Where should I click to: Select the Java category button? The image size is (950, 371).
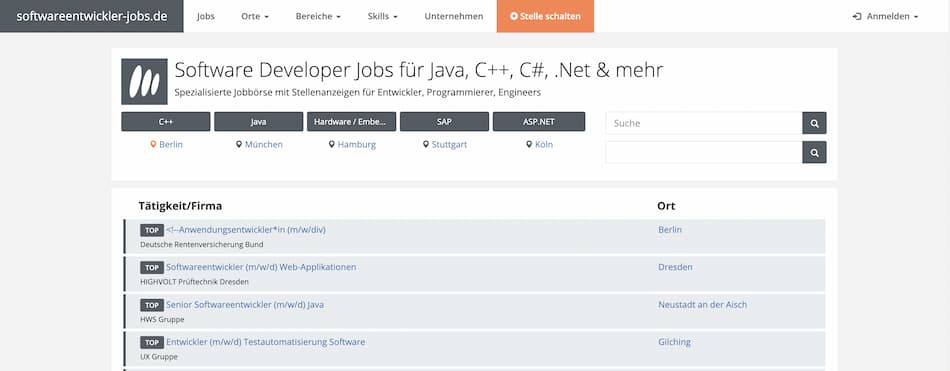[259, 121]
